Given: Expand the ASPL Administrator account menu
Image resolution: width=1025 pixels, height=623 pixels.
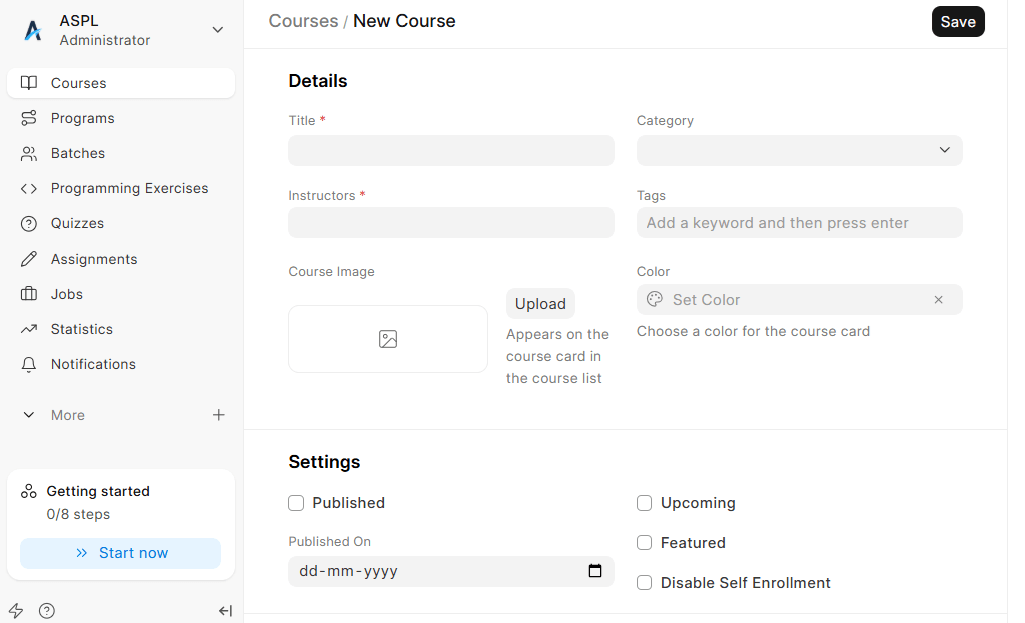Looking at the screenshot, I should click(x=217, y=30).
